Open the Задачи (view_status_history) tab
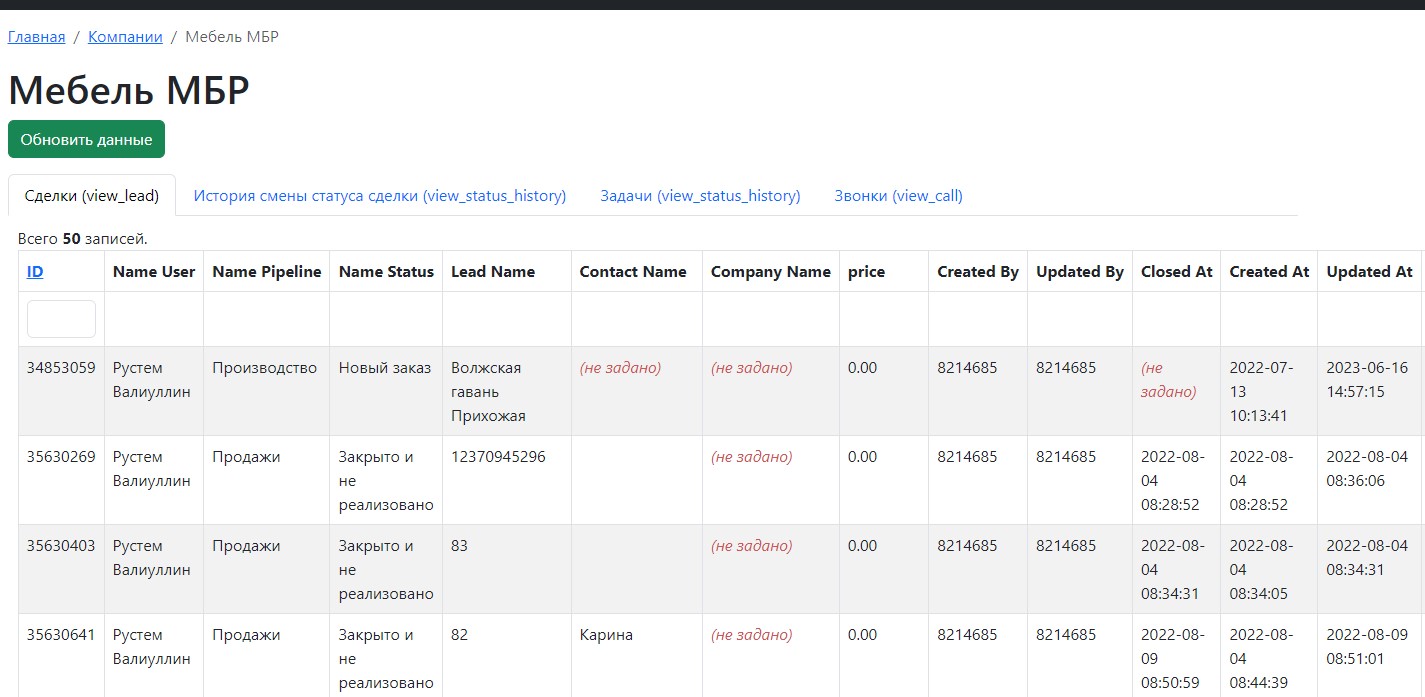Screen dimensions: 1425x697 tap(700, 196)
